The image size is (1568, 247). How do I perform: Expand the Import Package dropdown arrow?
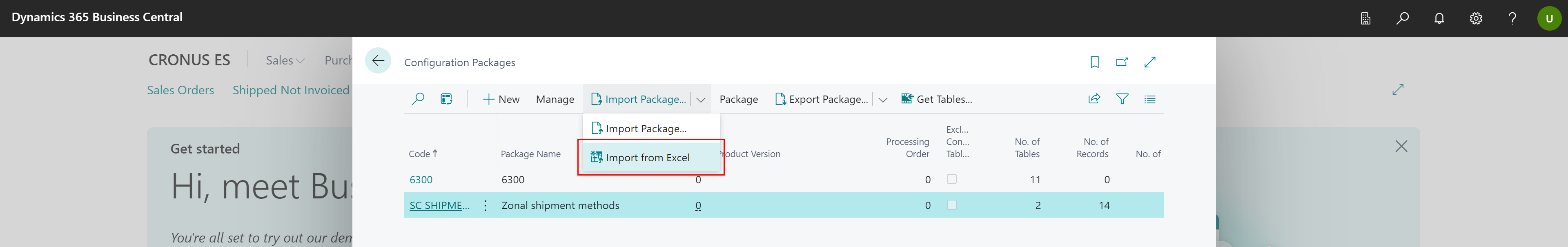pos(701,100)
